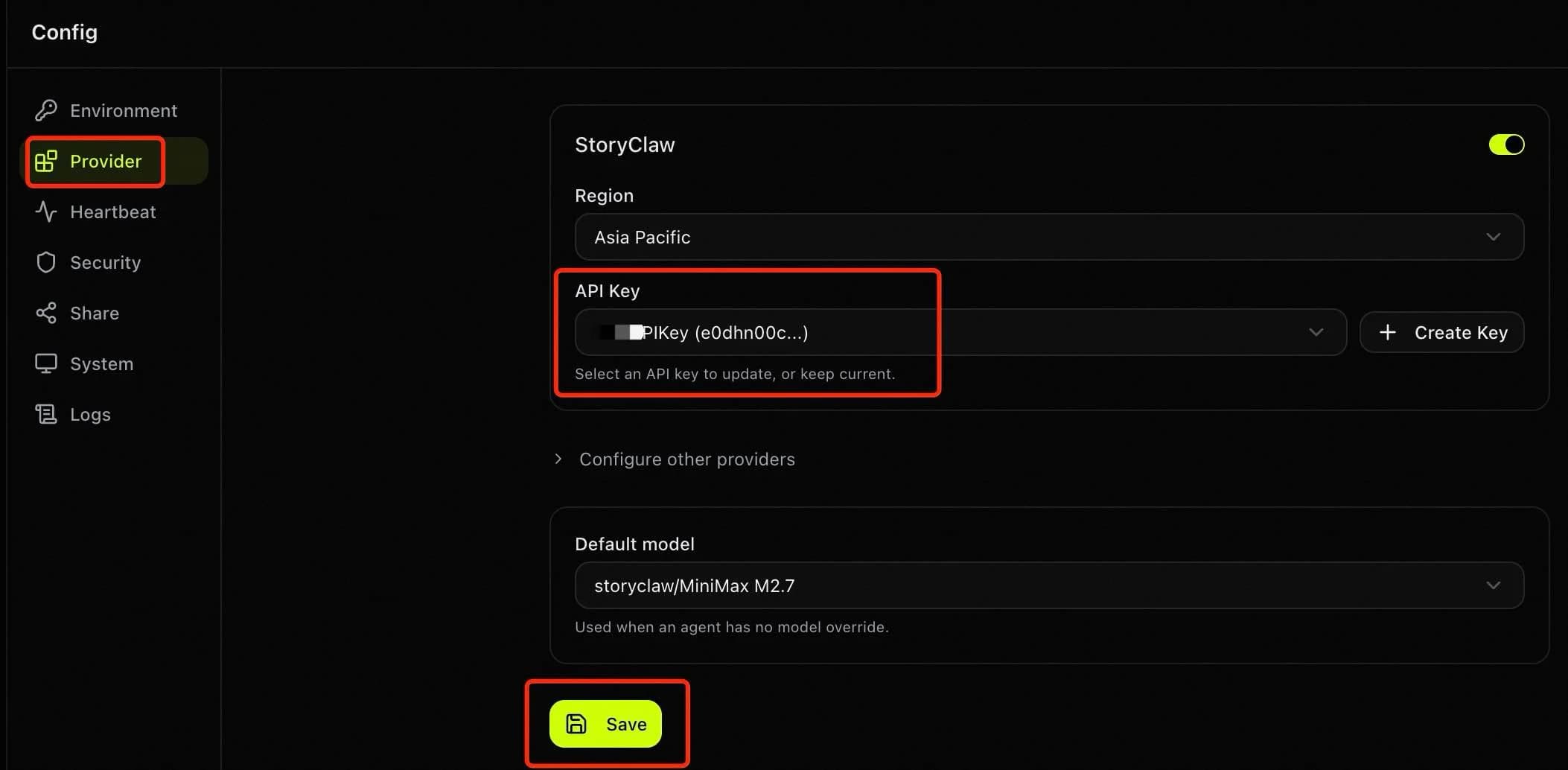Viewport: 1568px width, 770px height.
Task: Click the Region label
Action: [x=604, y=196]
